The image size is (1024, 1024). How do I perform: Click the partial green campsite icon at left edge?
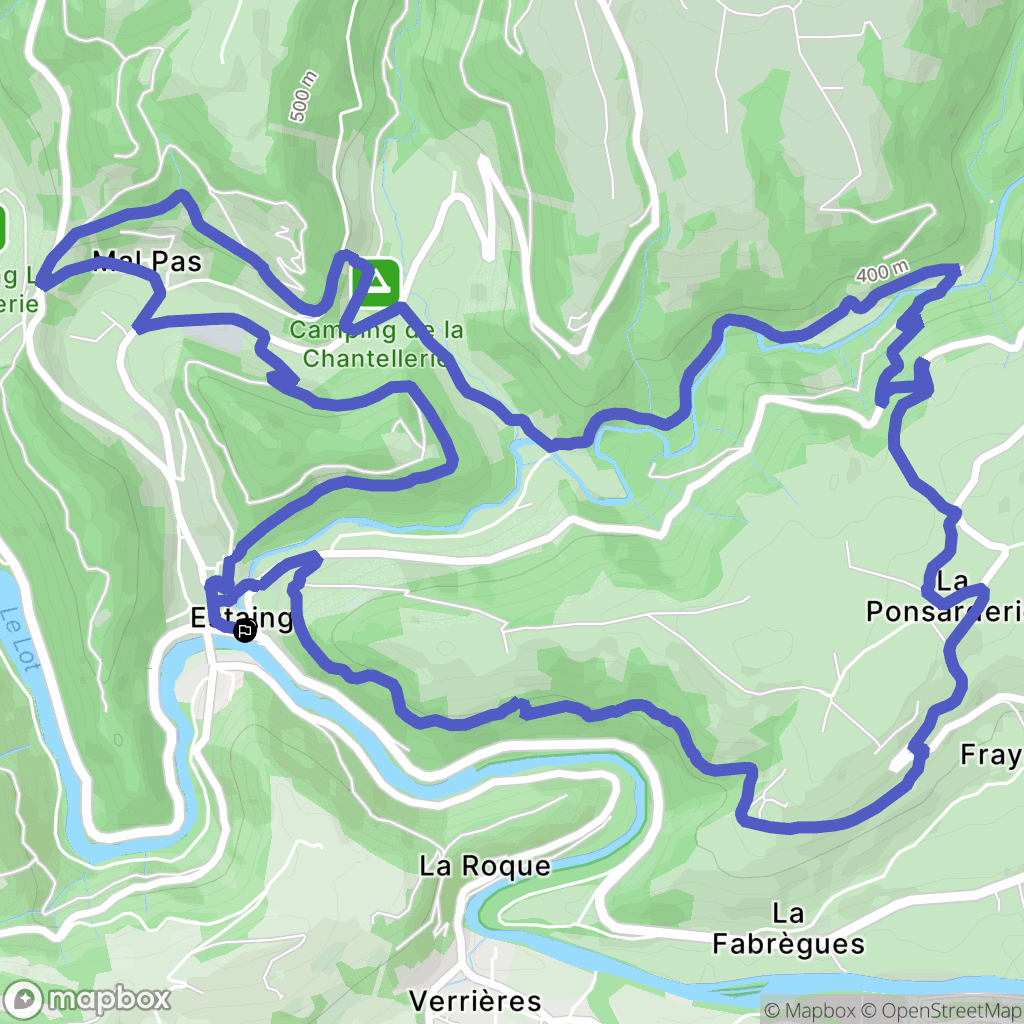(3, 227)
